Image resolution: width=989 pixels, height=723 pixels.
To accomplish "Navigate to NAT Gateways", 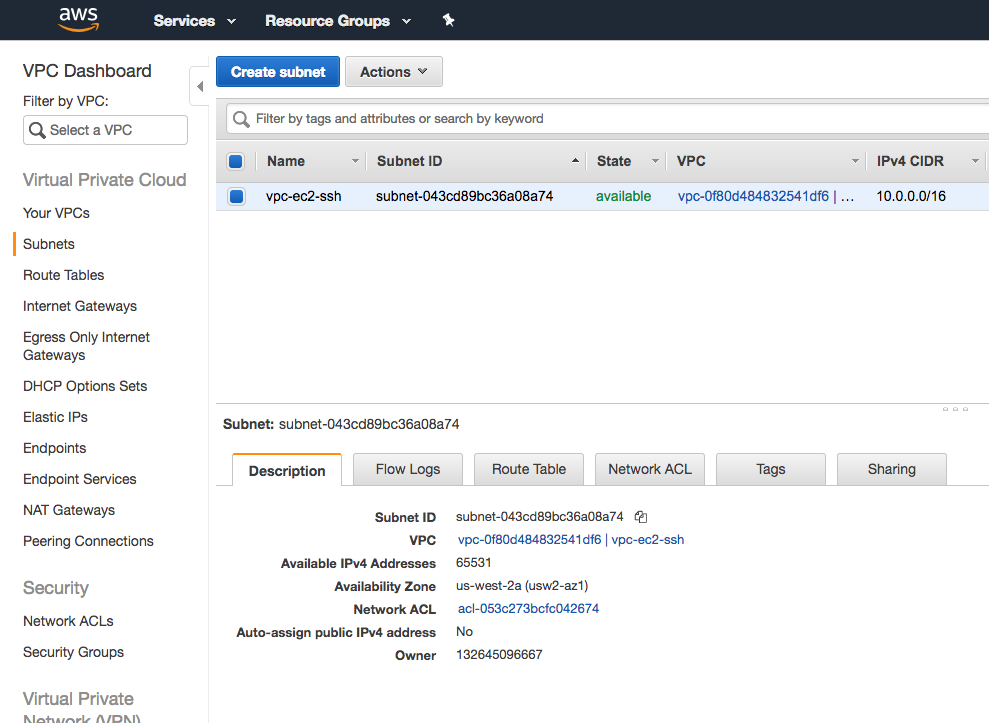I will click(69, 510).
